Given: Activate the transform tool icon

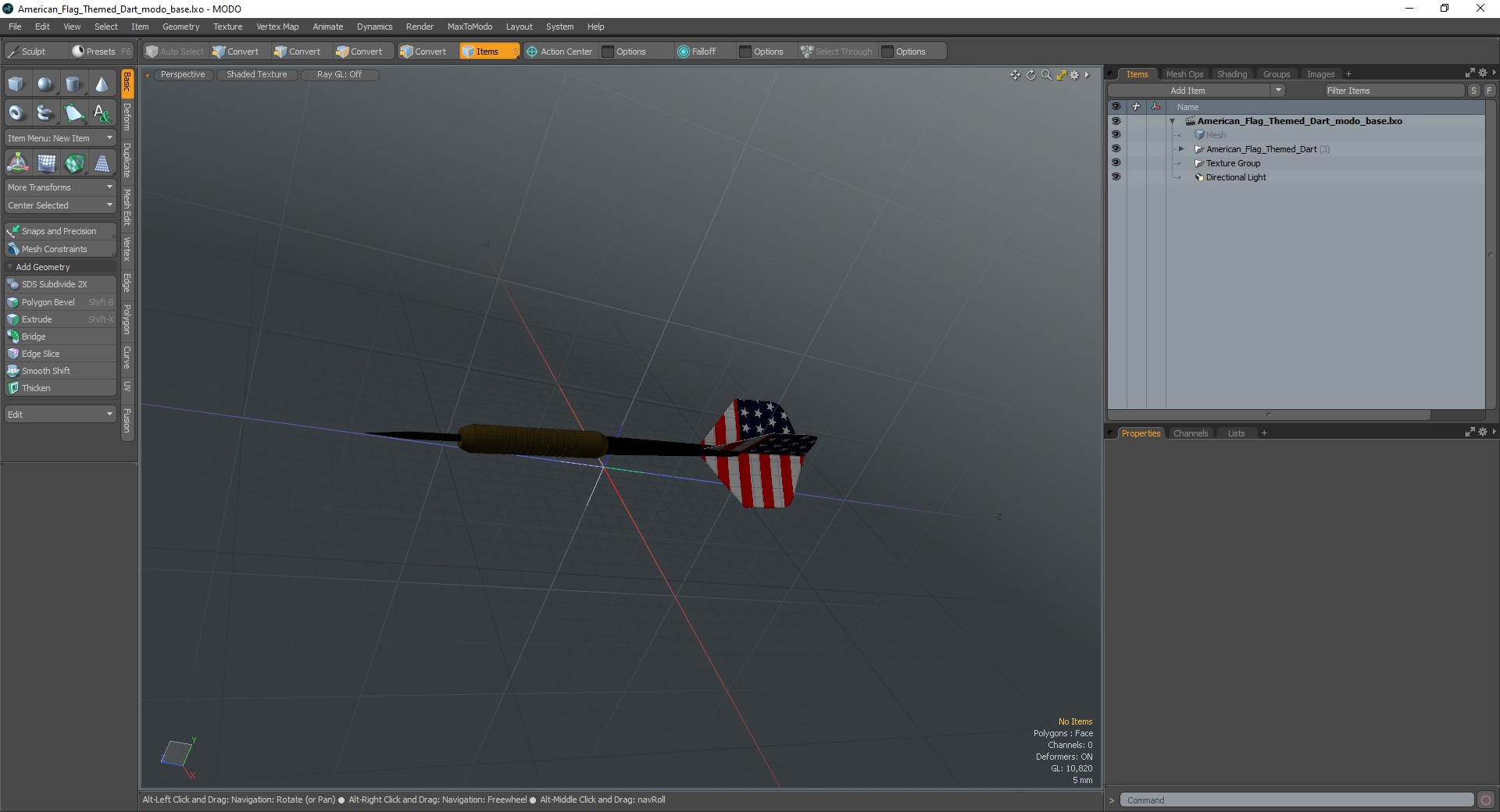Looking at the screenshot, I should click(x=17, y=163).
